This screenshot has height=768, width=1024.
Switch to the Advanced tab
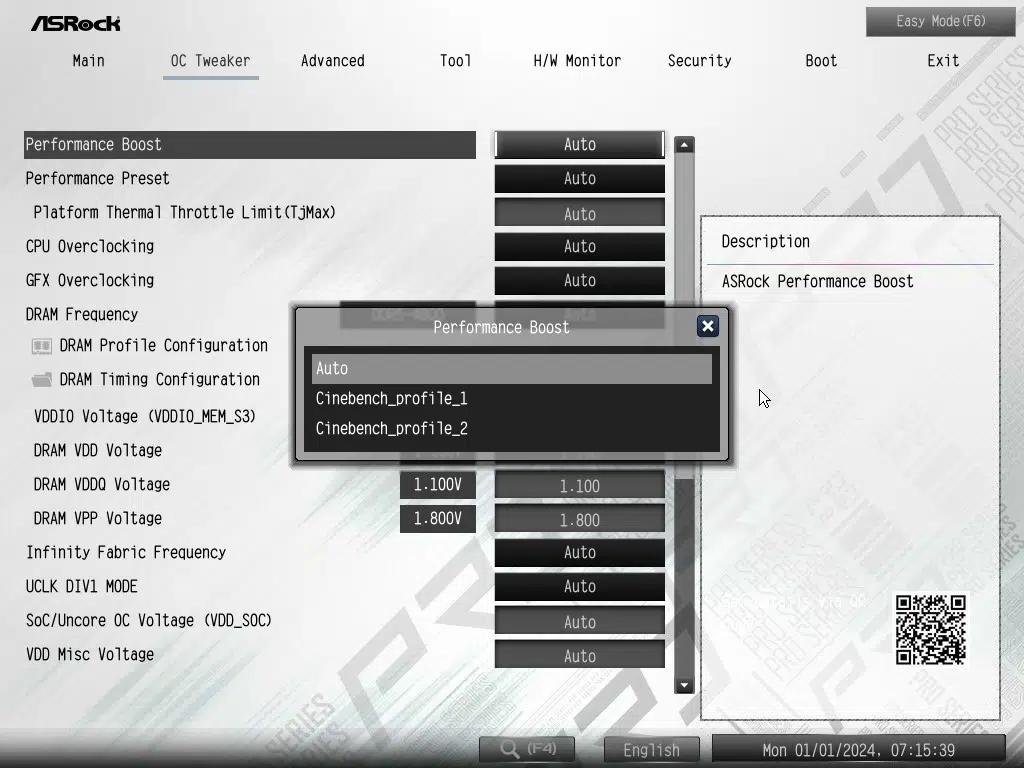(x=332, y=61)
